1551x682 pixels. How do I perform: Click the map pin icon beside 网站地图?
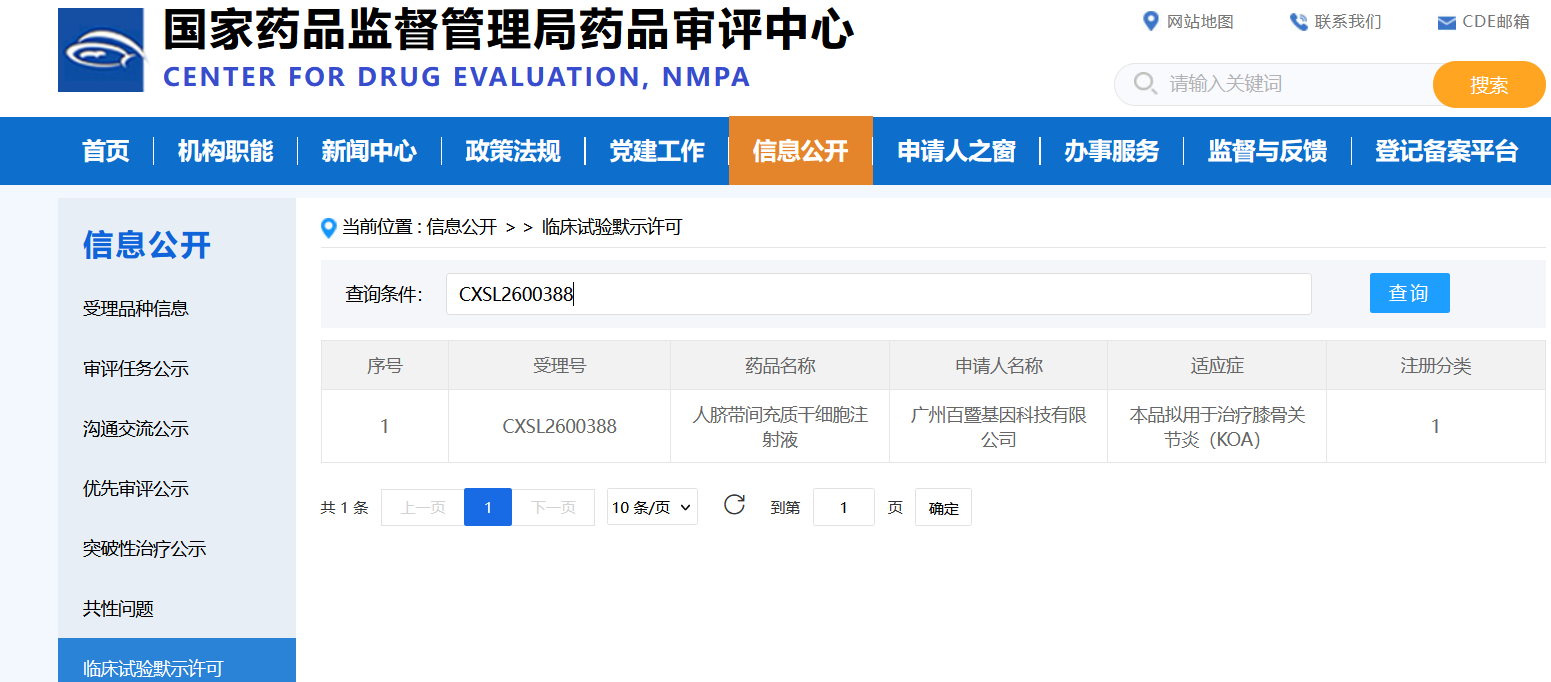point(1150,21)
